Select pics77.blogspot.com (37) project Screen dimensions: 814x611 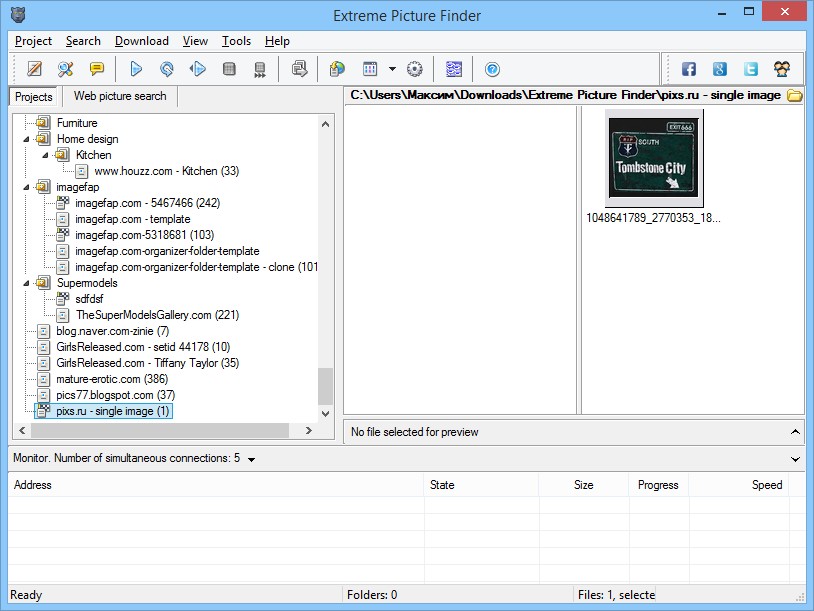point(115,395)
